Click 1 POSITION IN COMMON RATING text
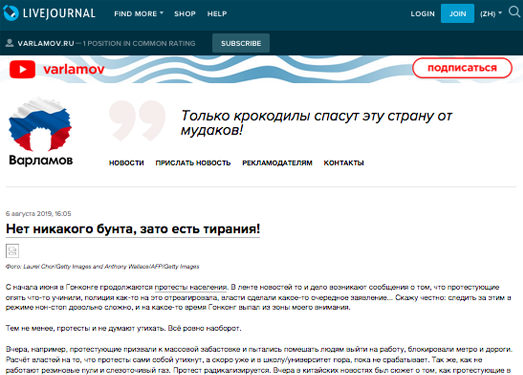This screenshot has width=523, height=375. point(139,43)
